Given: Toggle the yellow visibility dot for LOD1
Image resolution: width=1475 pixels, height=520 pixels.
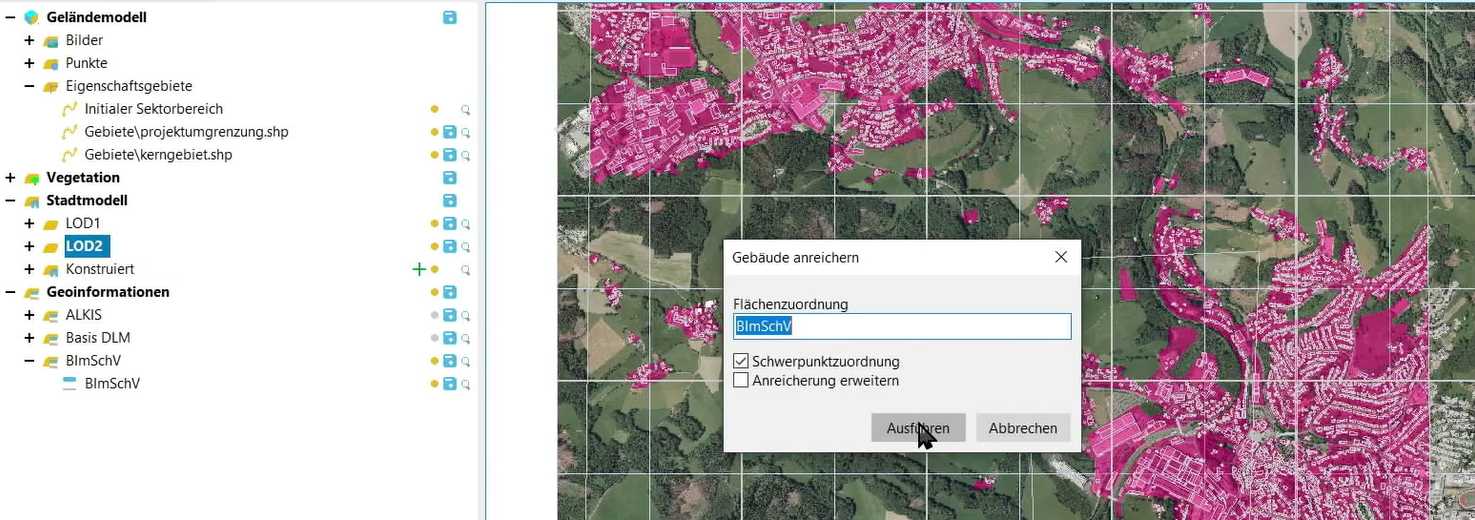Looking at the screenshot, I should point(434,224).
